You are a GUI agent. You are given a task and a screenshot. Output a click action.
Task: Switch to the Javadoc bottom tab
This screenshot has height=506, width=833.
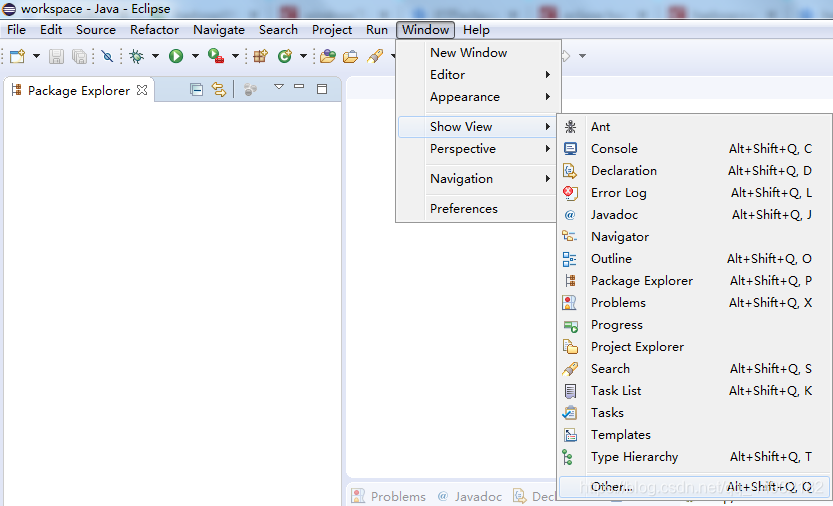(x=470, y=496)
